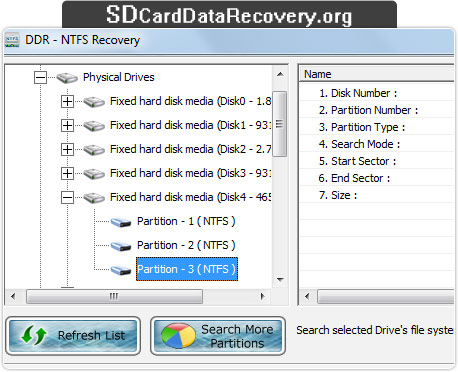Expand the Disk0 tree node
The height and width of the screenshot is (372, 458).
click(67, 101)
